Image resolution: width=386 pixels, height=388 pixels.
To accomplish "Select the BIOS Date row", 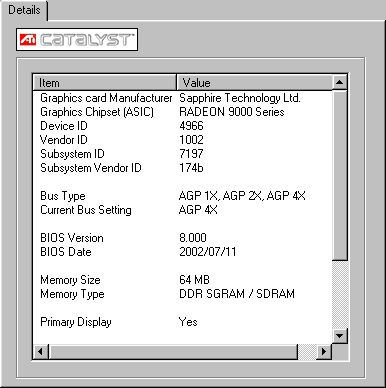I will click(x=183, y=252).
